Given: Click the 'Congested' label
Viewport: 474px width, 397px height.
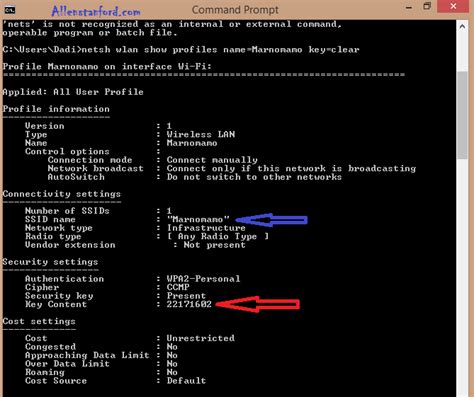Looking at the screenshot, I should (x=50, y=347).
